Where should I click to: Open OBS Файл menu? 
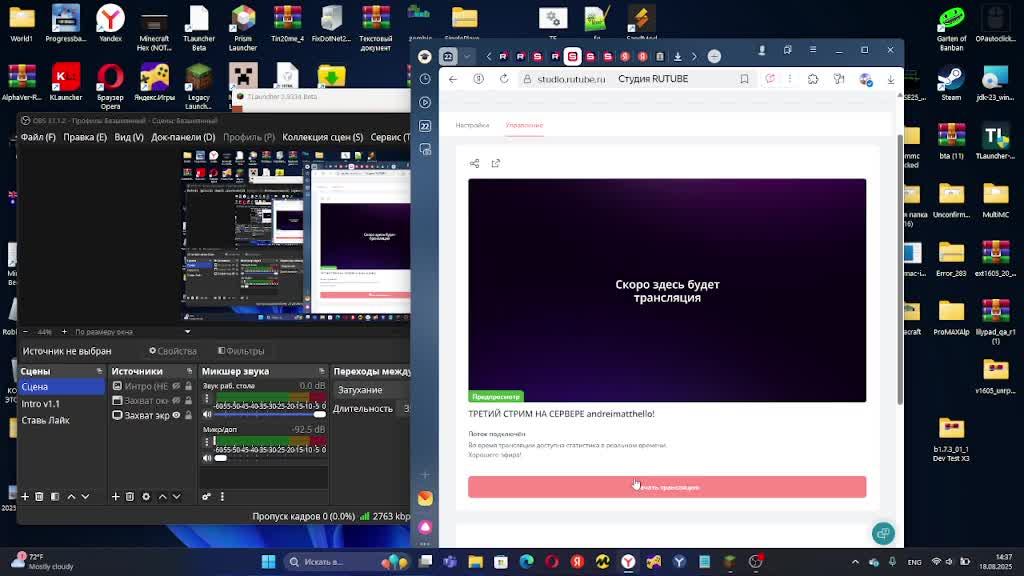[x=38, y=137]
